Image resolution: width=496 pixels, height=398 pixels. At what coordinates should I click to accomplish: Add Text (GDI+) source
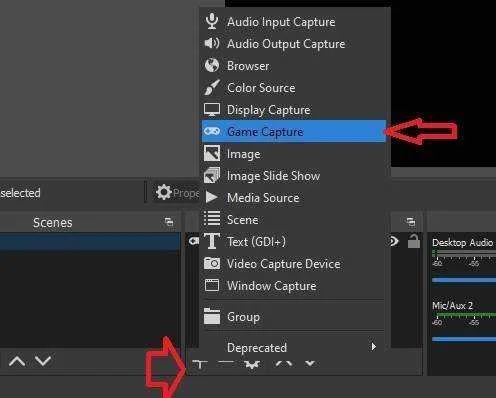[294, 242]
